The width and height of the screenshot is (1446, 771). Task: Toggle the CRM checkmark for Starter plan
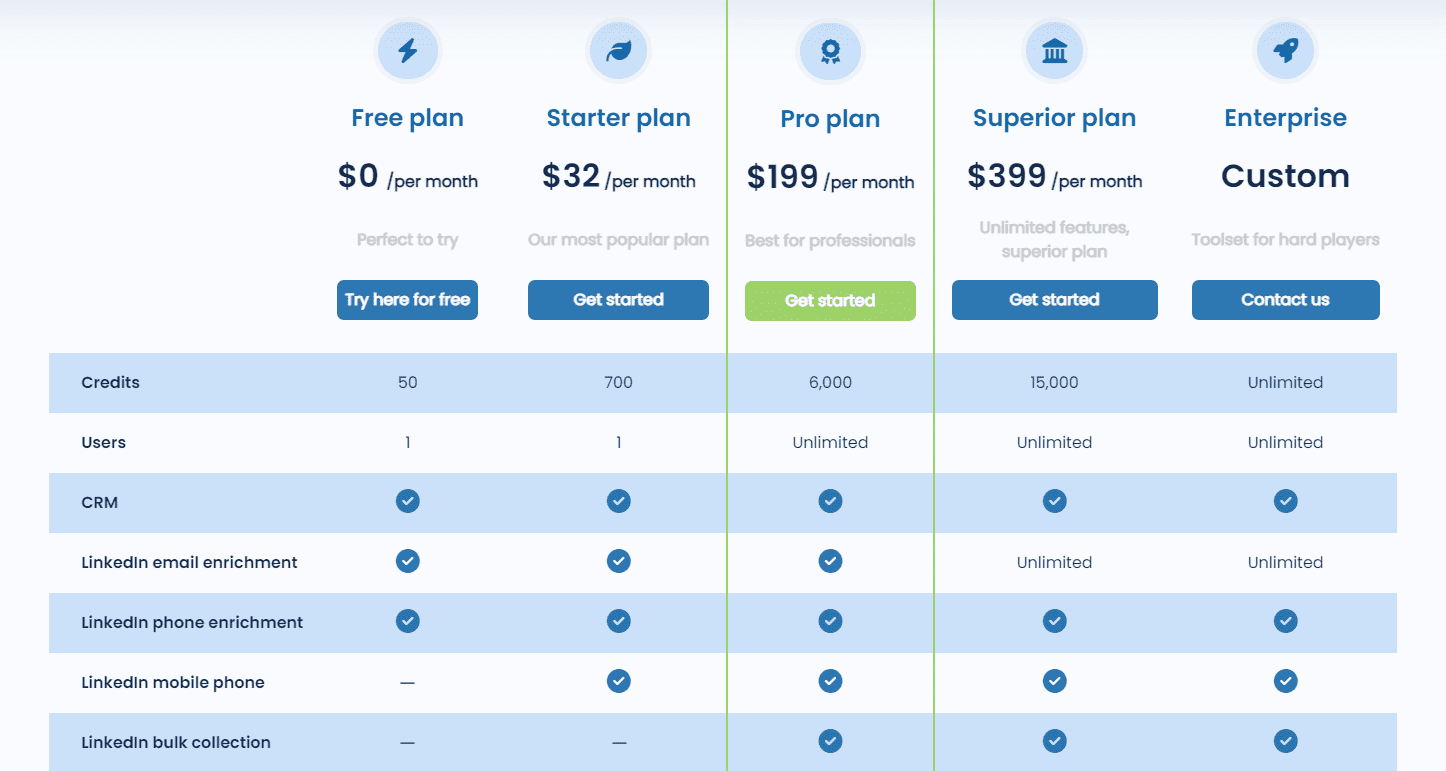tap(618, 501)
